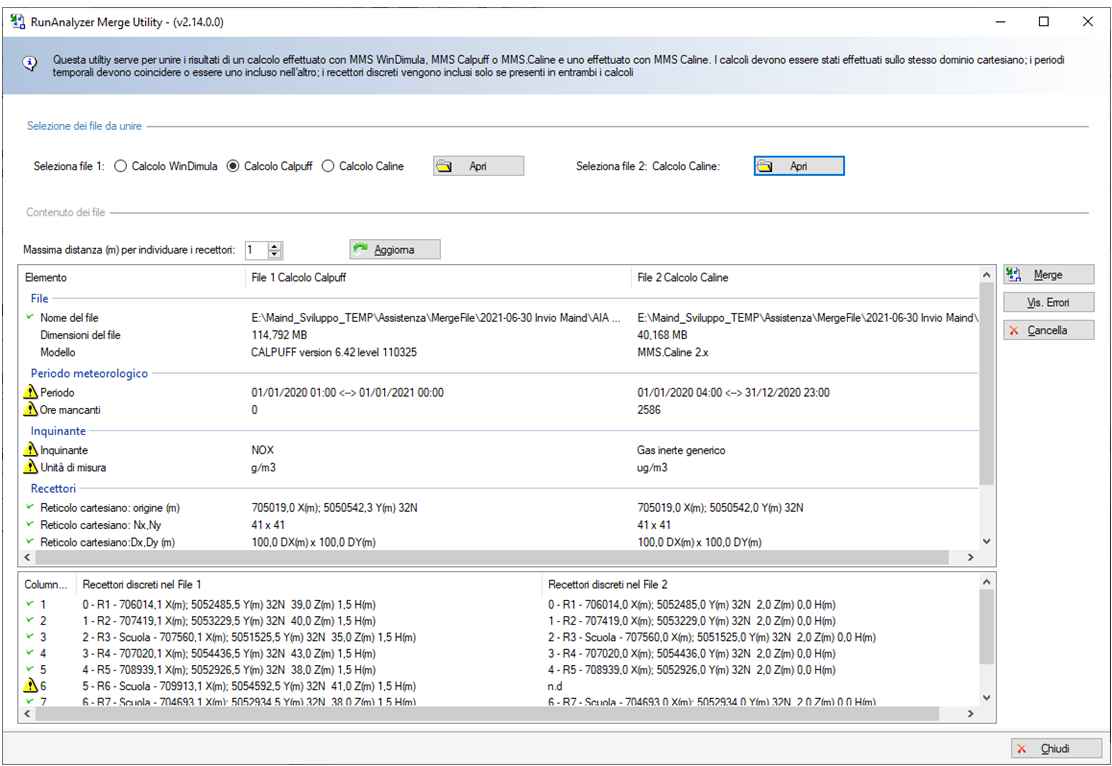Click the Gas inerte generico cell
Screen dimensions: 1112x766
(681, 450)
